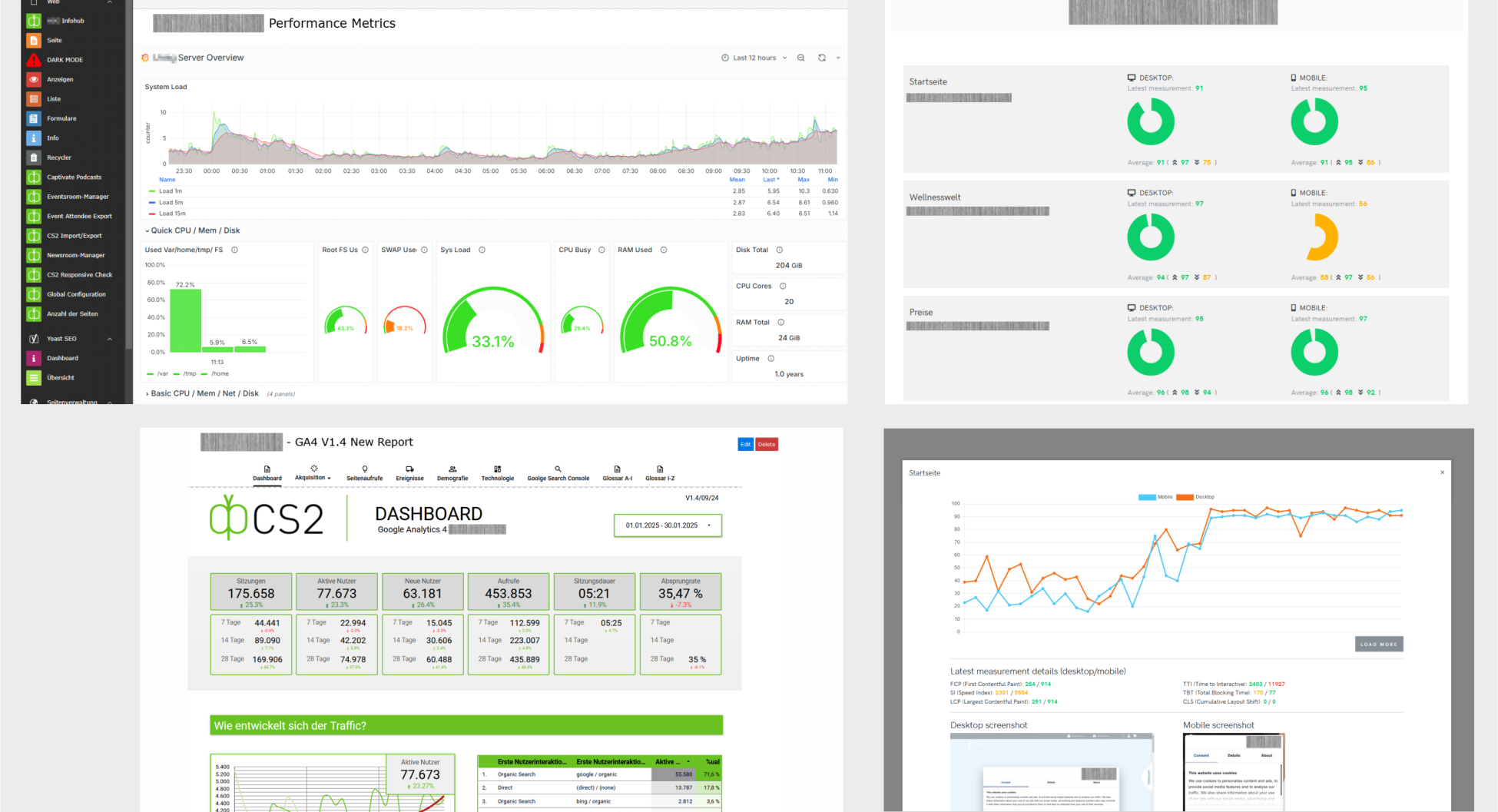1498x812 pixels.
Task: Refresh the Server Overview dashboard
Action: pos(822,58)
